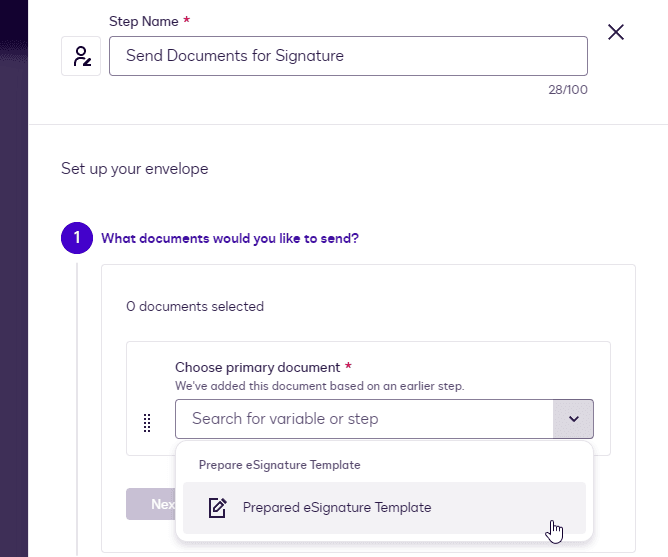Click the "Prepare eSignature Template" group header
The width and height of the screenshot is (668, 557).
[x=279, y=465]
